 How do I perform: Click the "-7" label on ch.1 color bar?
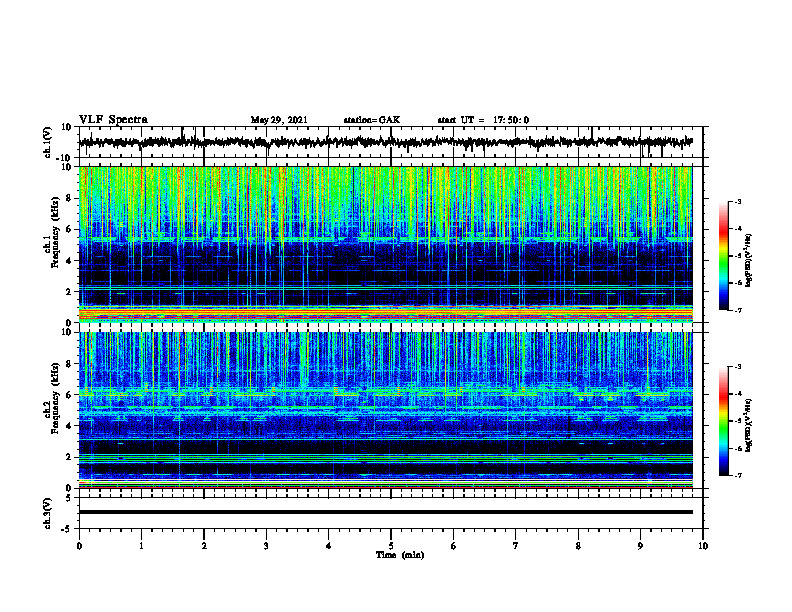point(737,310)
